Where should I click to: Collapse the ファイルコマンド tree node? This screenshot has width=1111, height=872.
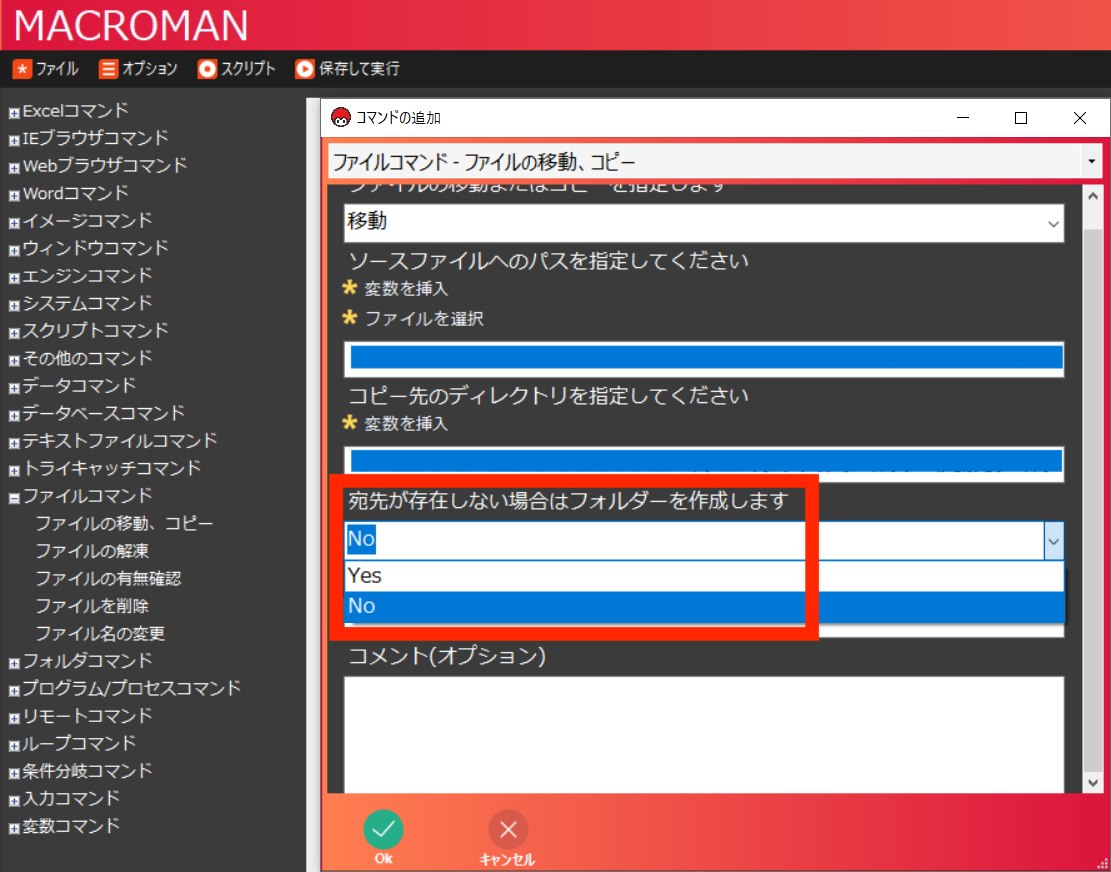point(13,498)
